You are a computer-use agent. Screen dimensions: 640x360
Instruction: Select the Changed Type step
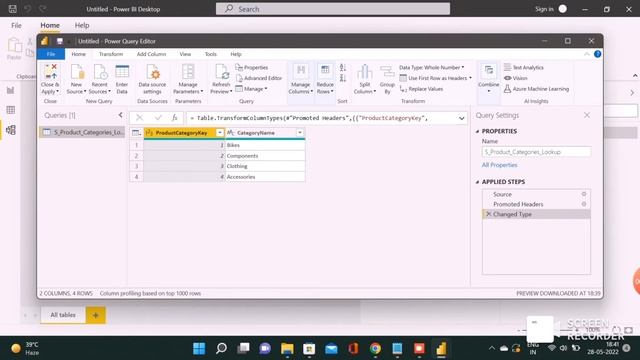tap(536, 214)
